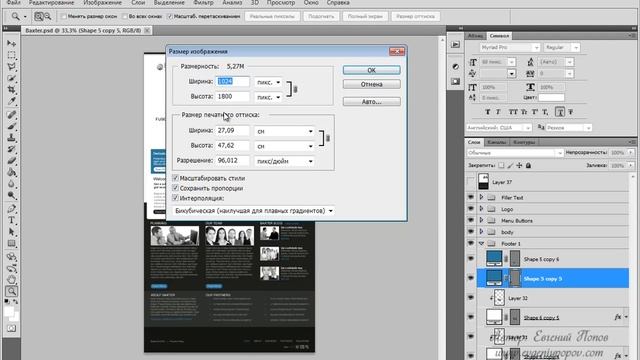This screenshot has width=640, height=360.
Task: Toggle 'Масштабировать стили' checkbox
Action: tap(176, 178)
